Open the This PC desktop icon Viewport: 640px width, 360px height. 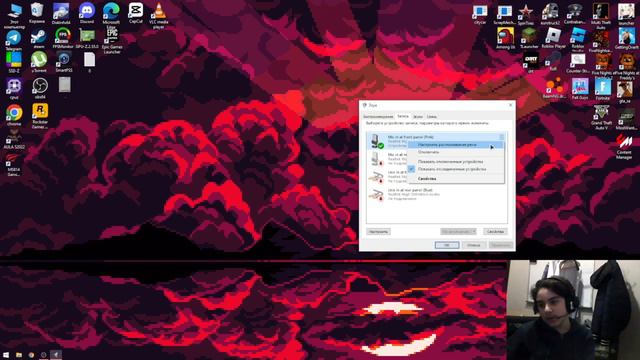[14, 16]
